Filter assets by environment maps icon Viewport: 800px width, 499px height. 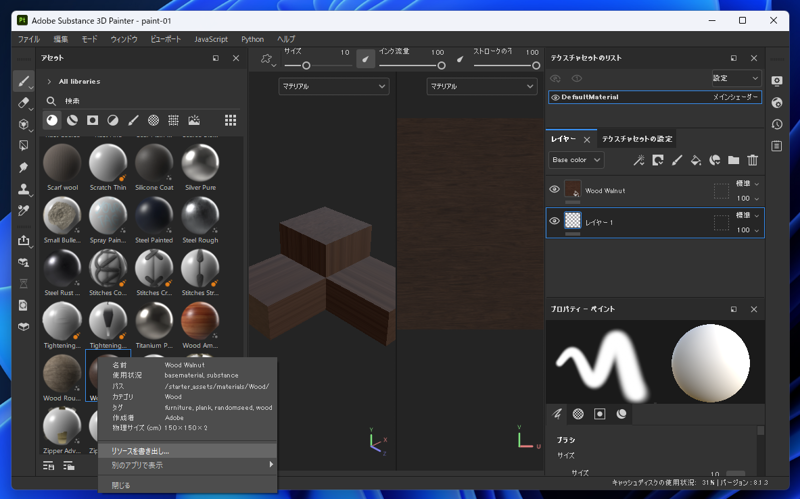click(x=194, y=120)
